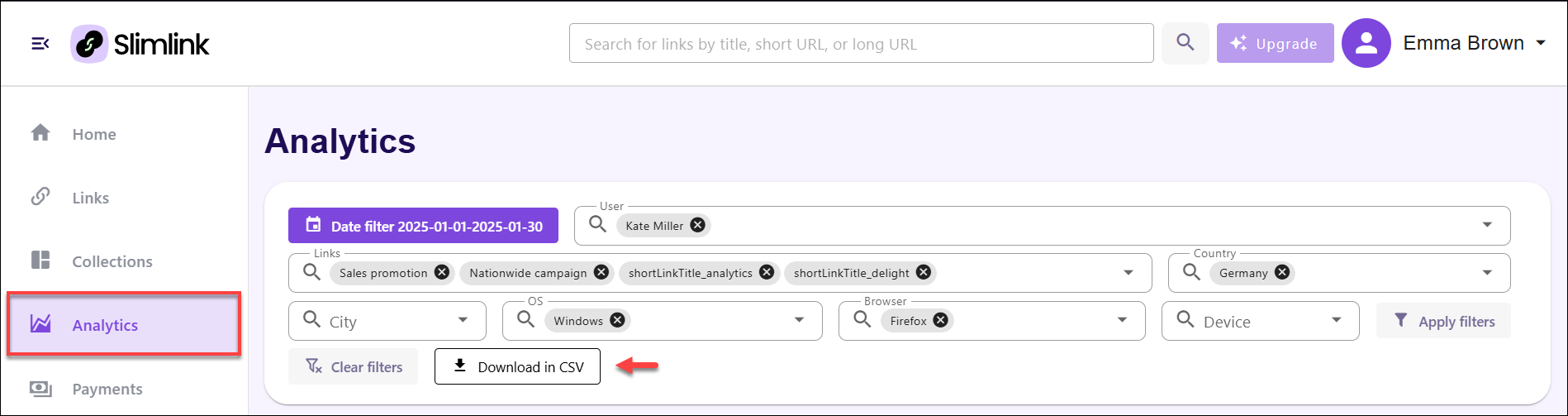Click the Clear filters button
Image resolution: width=1568 pixels, height=416 pixels.
353,366
